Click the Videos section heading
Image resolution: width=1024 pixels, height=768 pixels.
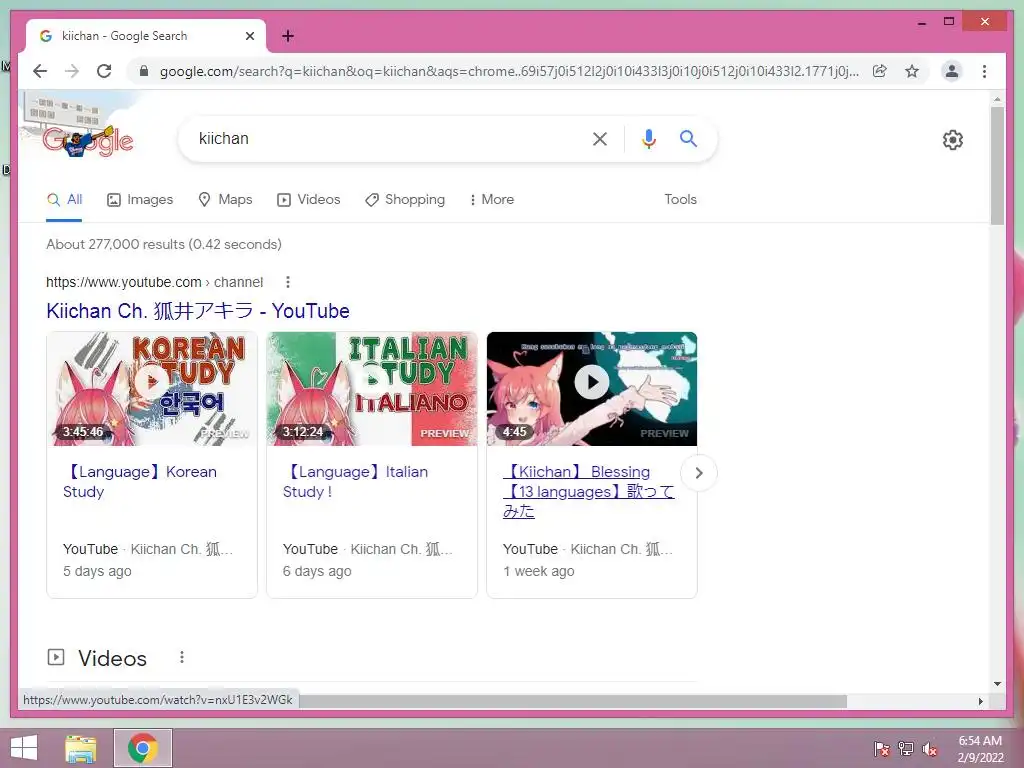click(112, 658)
